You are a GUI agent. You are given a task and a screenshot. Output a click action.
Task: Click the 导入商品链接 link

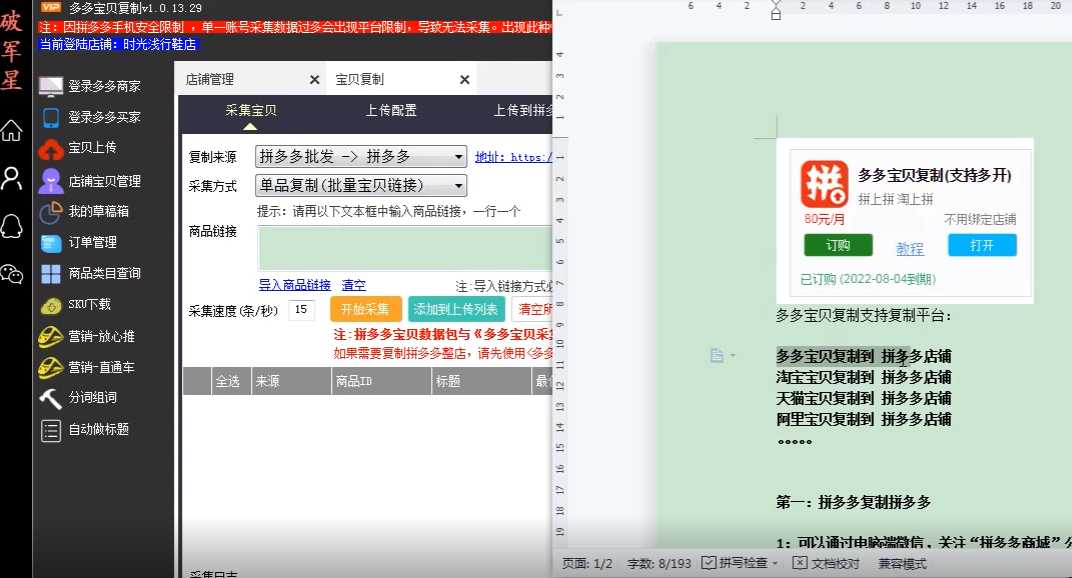tap(295, 285)
